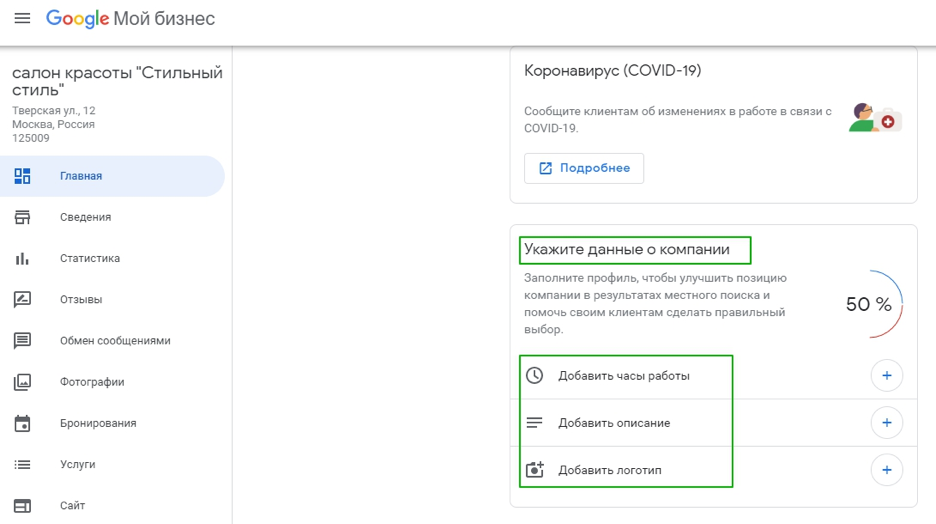Open the hamburger main menu

coord(22,19)
